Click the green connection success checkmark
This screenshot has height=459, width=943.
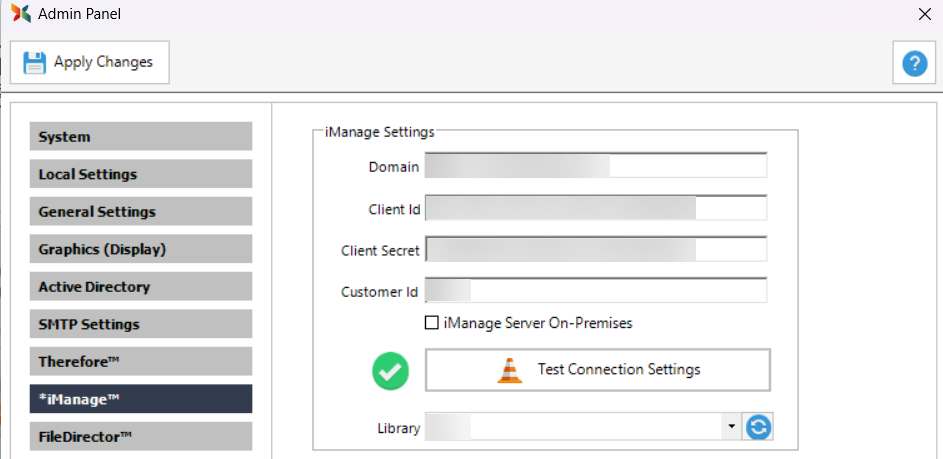391,370
